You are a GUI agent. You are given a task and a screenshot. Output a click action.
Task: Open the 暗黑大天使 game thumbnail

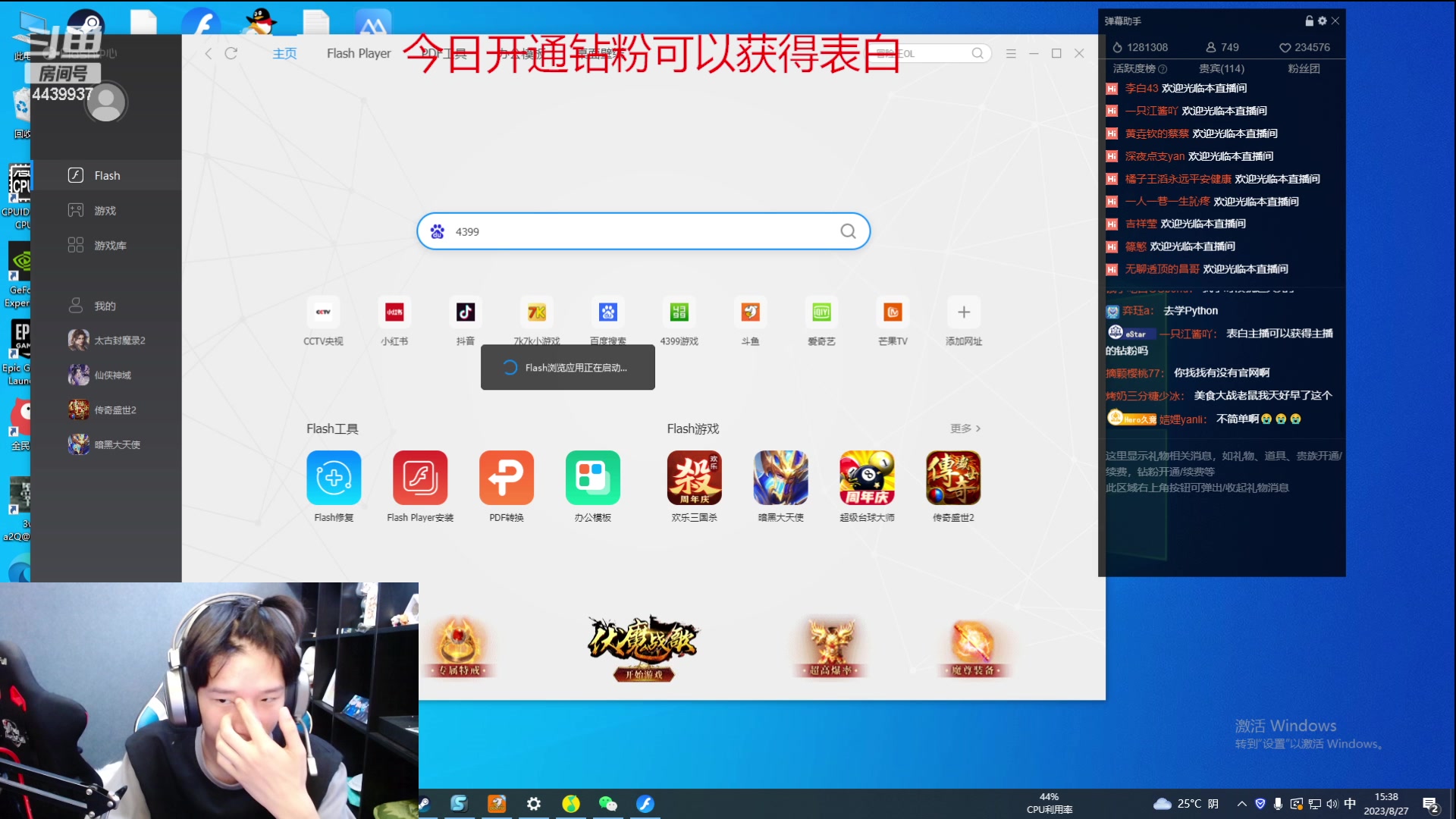[x=780, y=478]
